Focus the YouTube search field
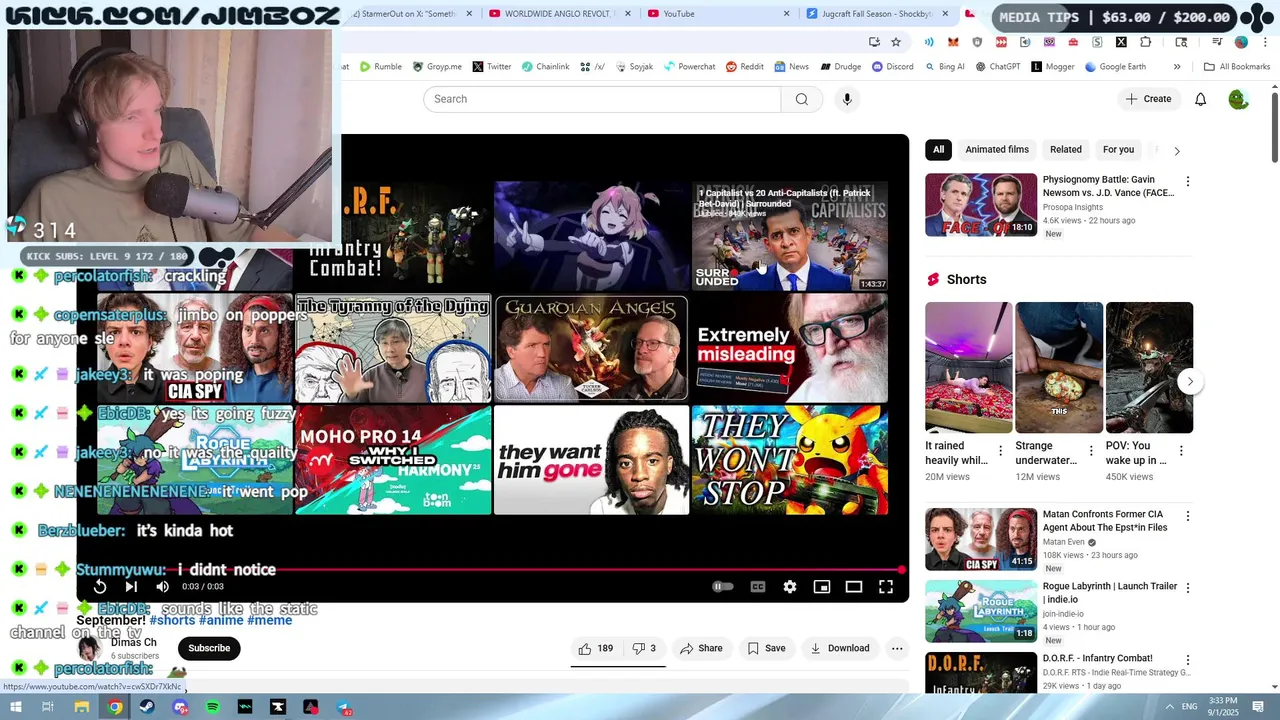 coord(602,99)
